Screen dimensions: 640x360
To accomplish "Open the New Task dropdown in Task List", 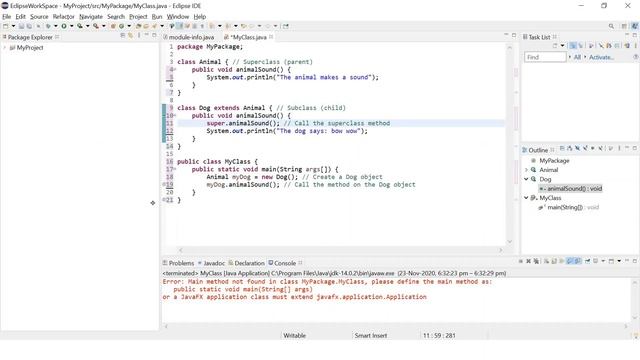I will pos(562,46).
